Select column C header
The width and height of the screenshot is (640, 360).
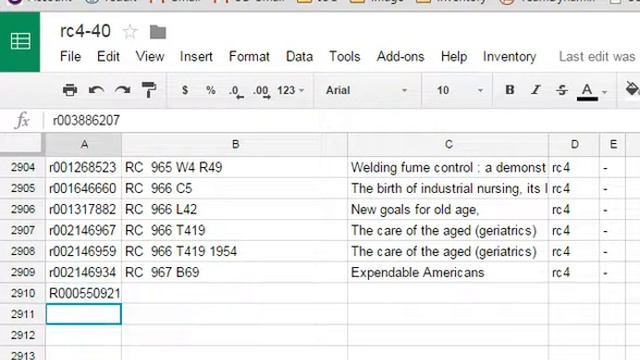[448, 144]
